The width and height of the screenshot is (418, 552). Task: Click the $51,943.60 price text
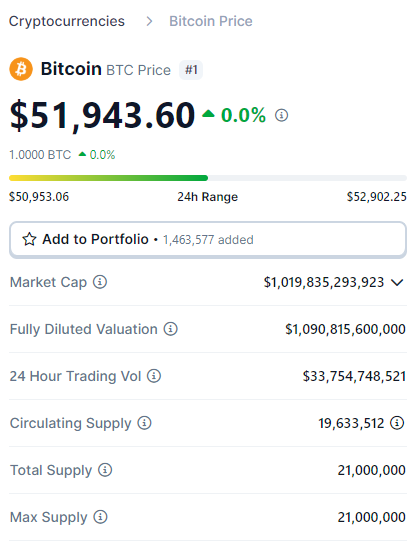point(102,115)
